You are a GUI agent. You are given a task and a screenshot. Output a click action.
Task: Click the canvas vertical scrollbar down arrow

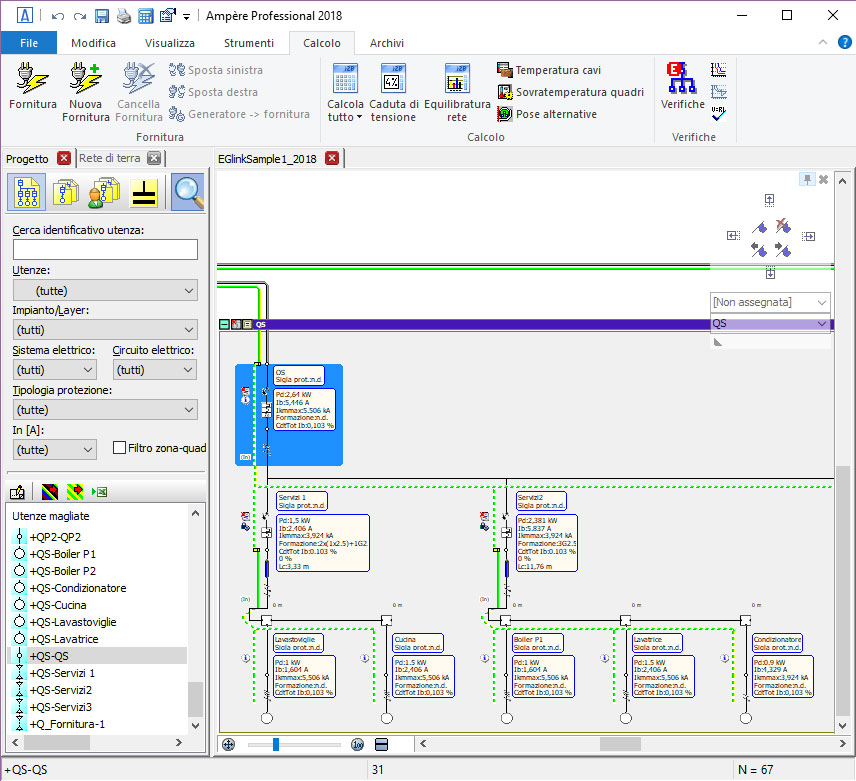point(842,725)
